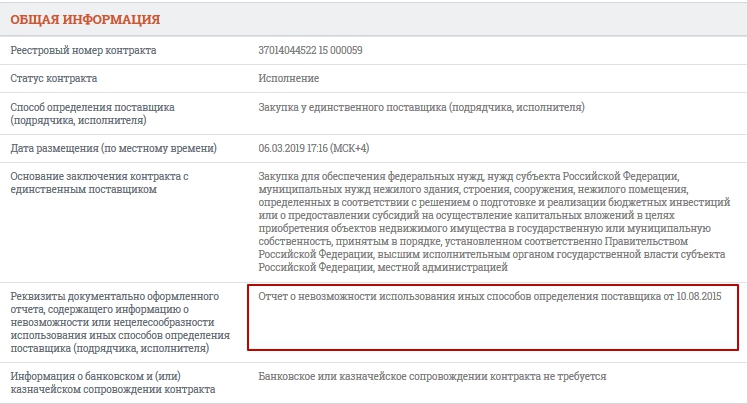Click label 'Дата размещения (по местному времени)'
The height and width of the screenshot is (404, 747).
(x=113, y=148)
